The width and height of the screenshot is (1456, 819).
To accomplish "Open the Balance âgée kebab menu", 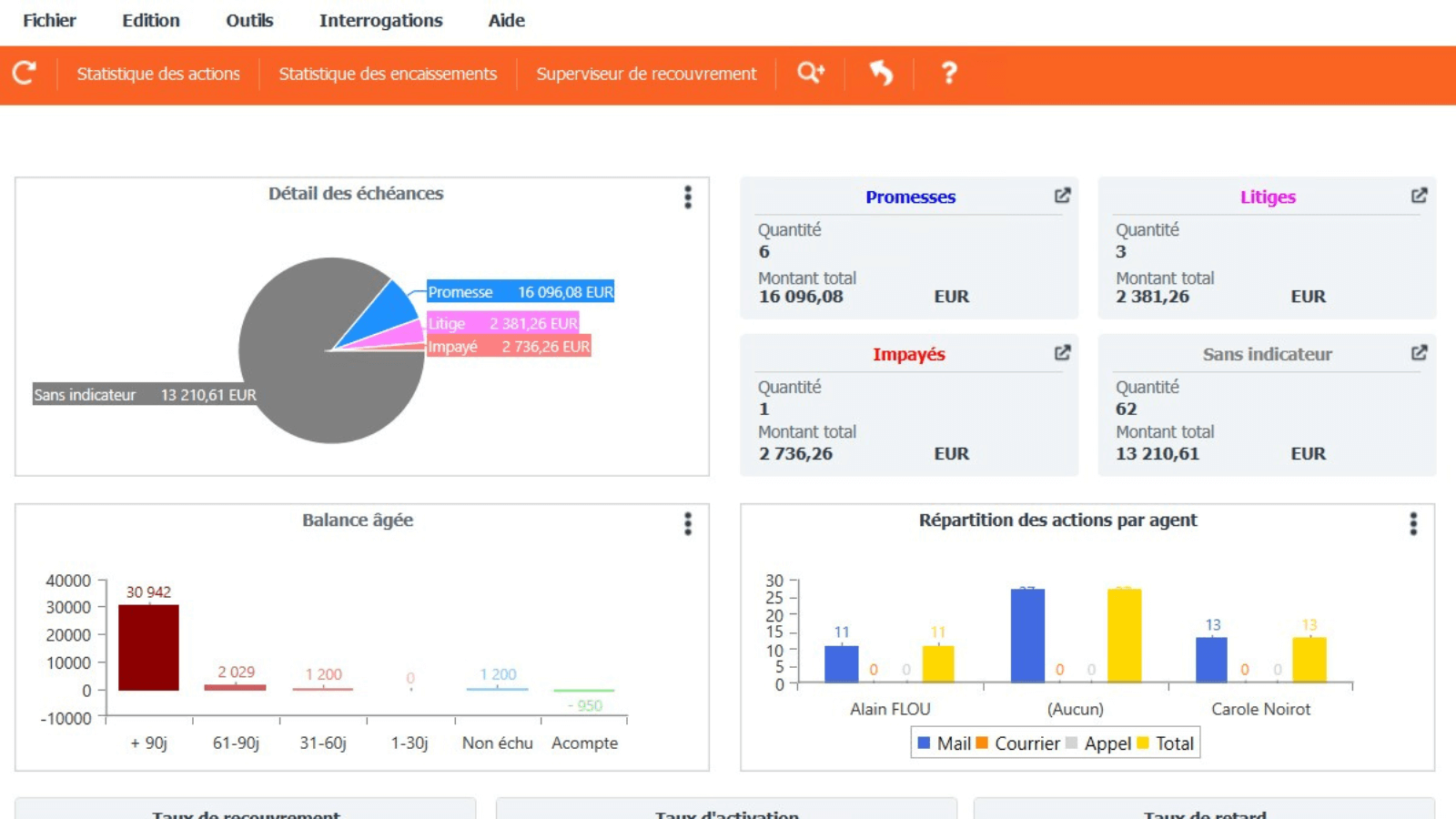I will tap(688, 523).
